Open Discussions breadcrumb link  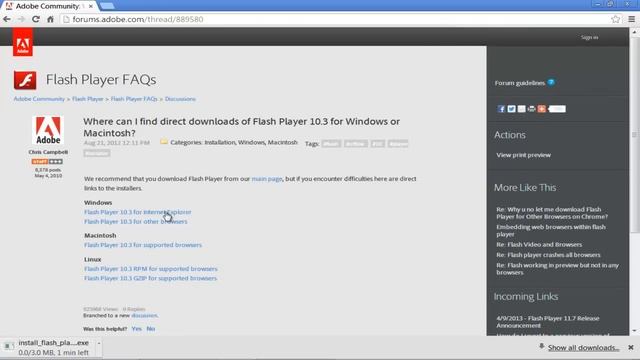click(x=180, y=99)
